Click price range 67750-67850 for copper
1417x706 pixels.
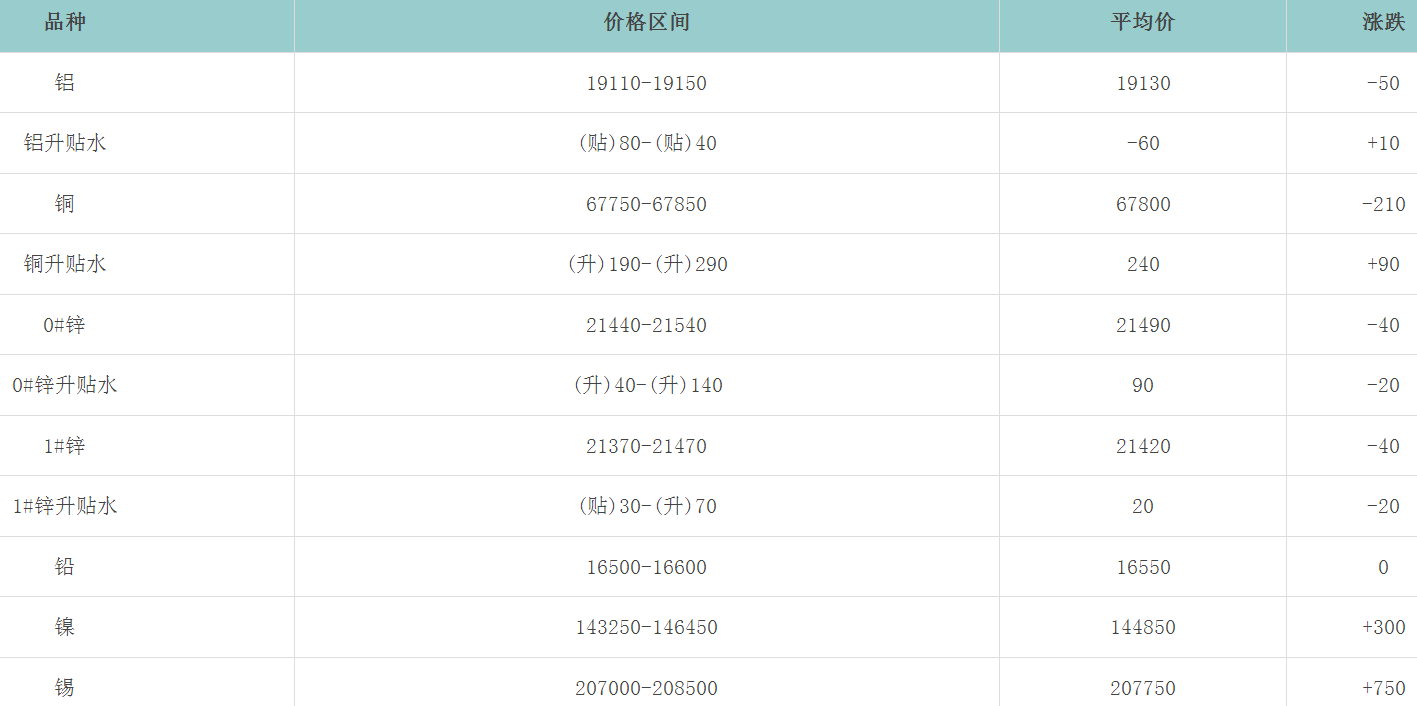[x=646, y=204]
